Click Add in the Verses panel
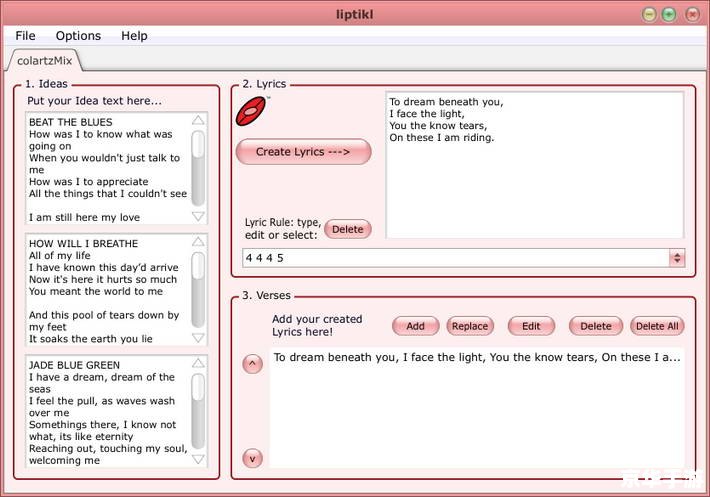This screenshot has height=497, width=710. pyautogui.click(x=415, y=326)
